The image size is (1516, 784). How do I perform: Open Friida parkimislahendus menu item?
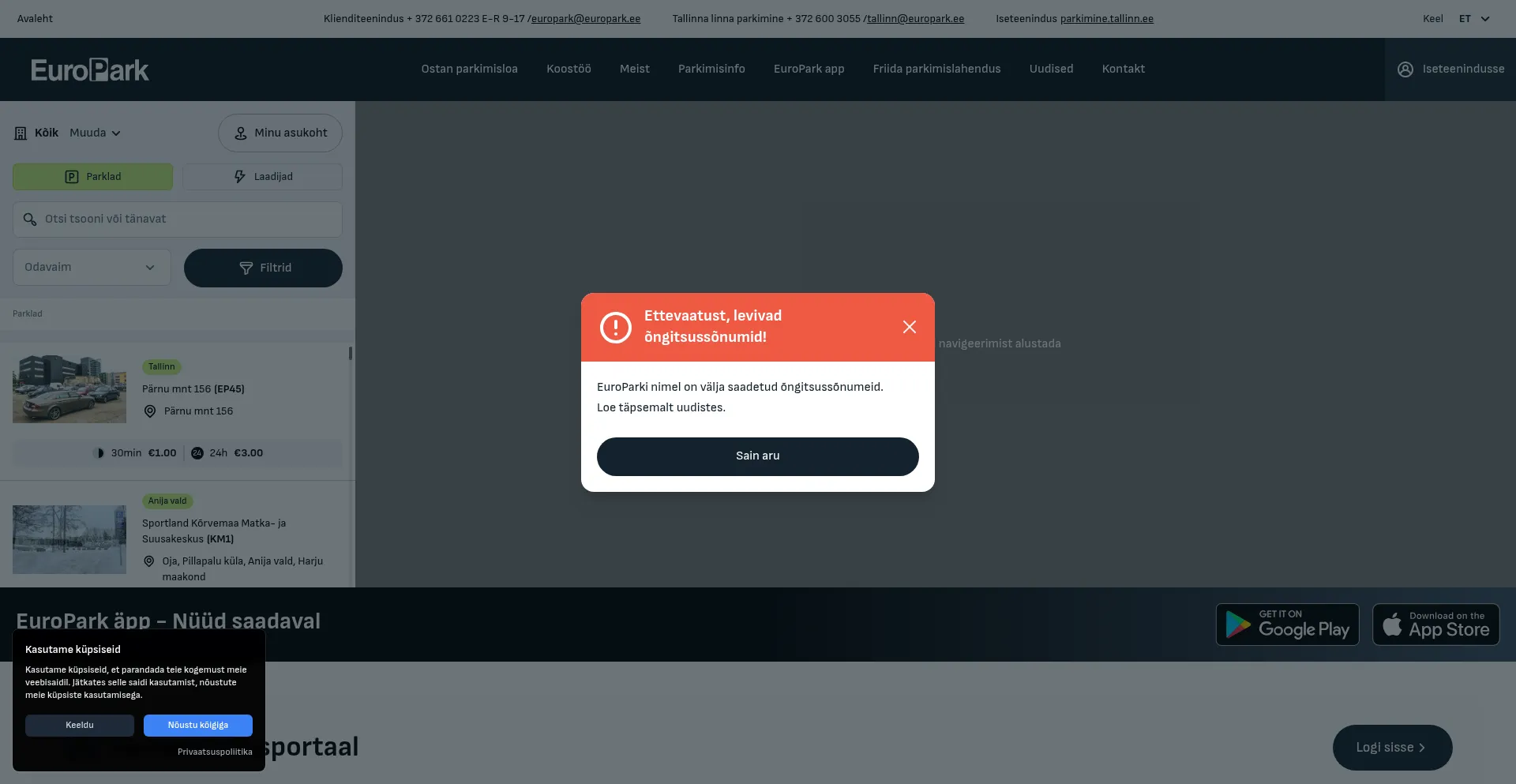click(x=937, y=69)
